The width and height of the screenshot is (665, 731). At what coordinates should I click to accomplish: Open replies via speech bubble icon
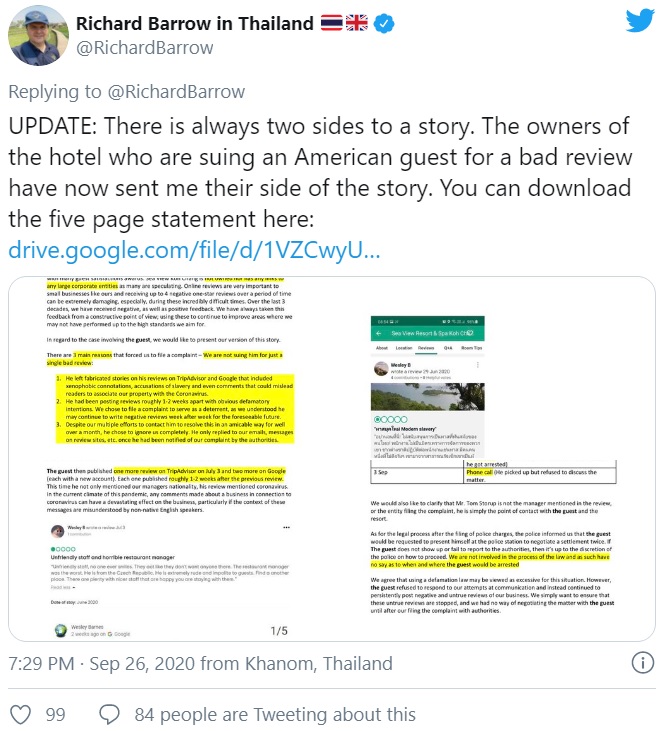pyautogui.click(x=110, y=714)
